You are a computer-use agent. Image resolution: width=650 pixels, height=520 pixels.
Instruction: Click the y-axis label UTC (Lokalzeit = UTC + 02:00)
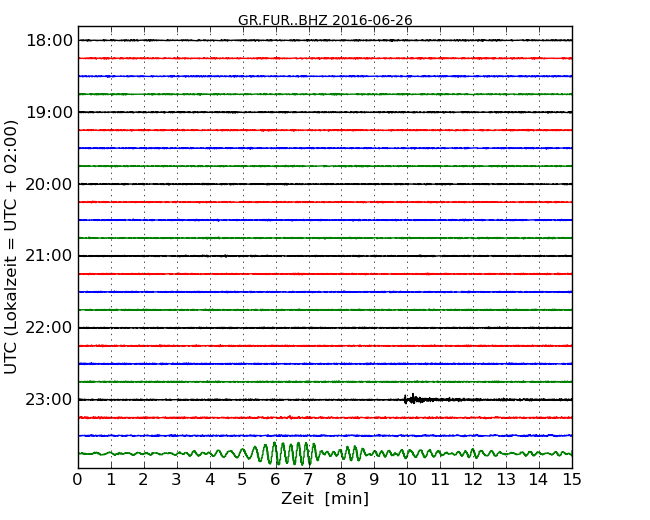point(11,247)
